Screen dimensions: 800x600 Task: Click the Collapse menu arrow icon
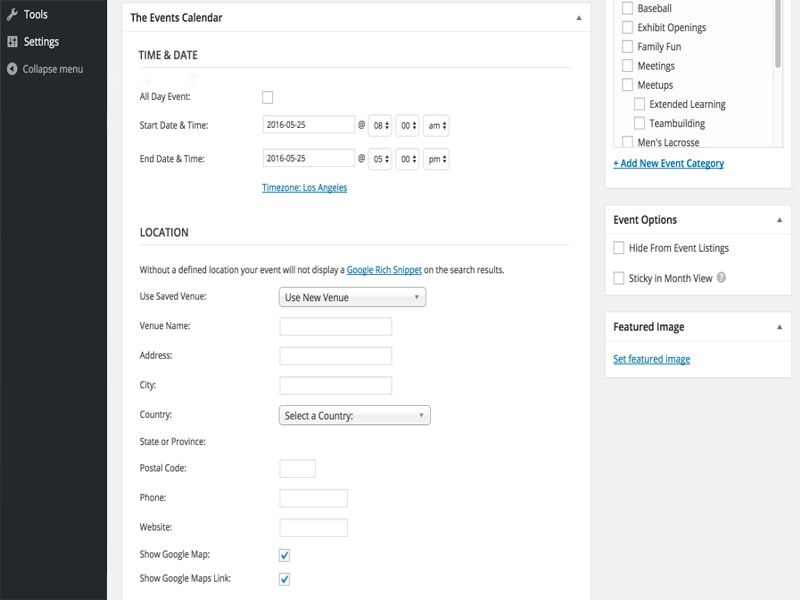pos(12,69)
